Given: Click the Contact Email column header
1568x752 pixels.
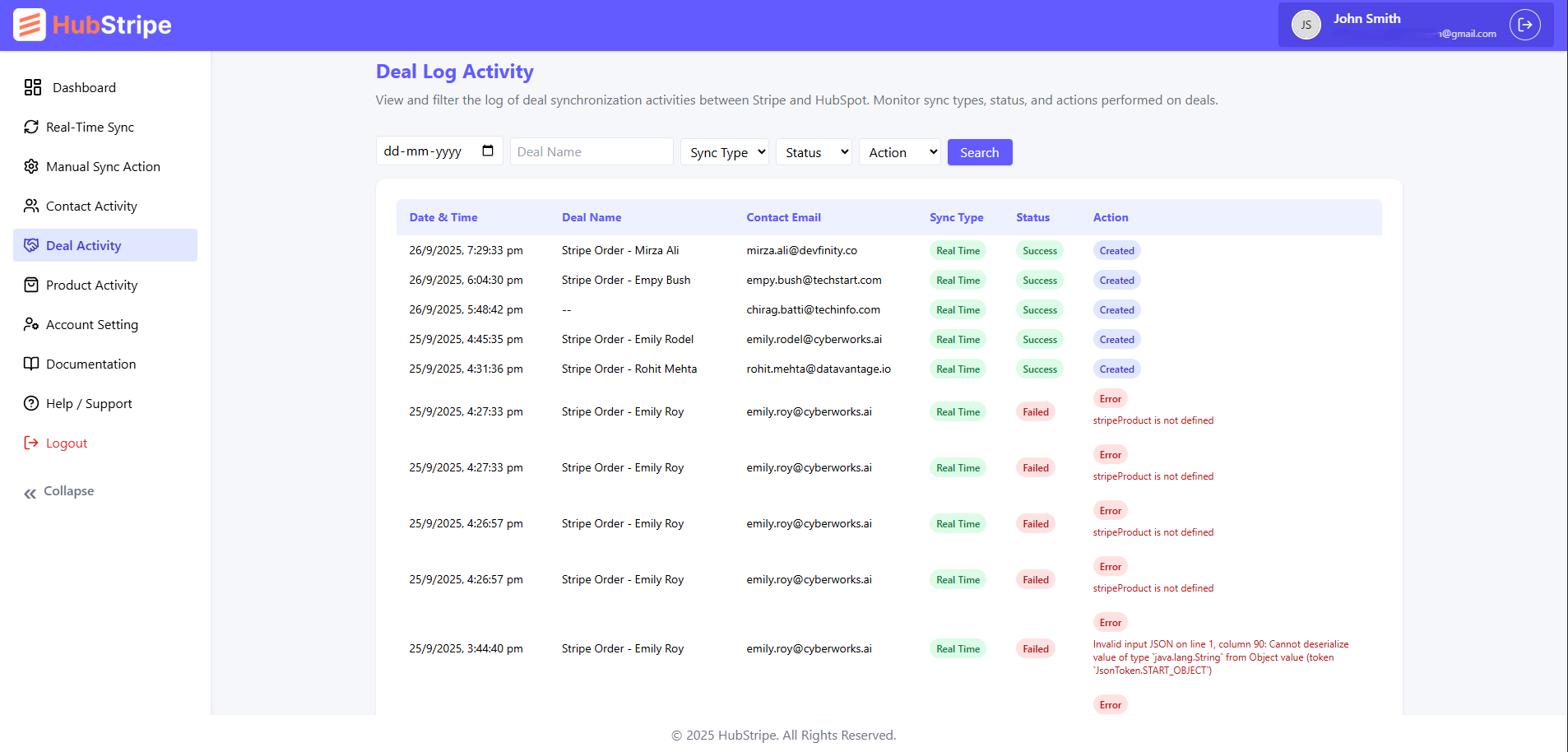Looking at the screenshot, I should click(x=784, y=217).
